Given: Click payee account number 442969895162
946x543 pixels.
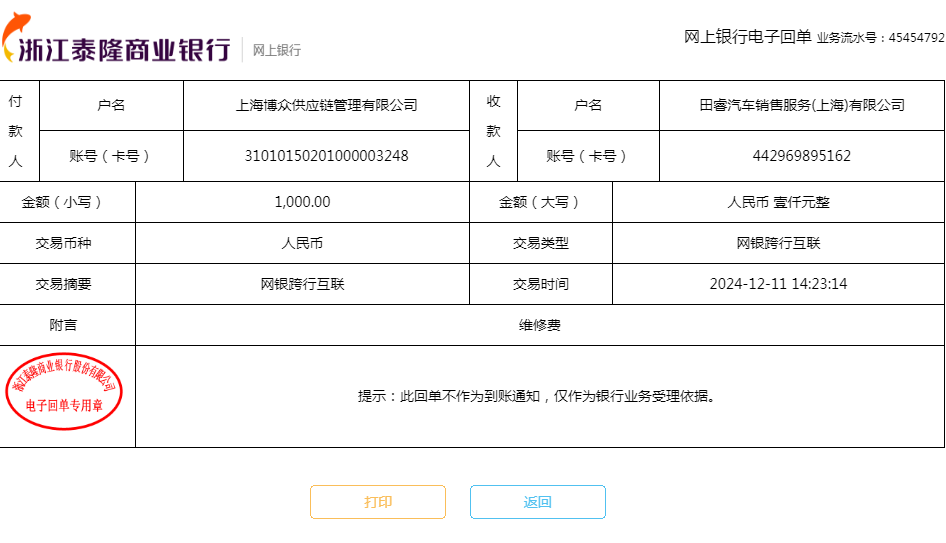Looking at the screenshot, I should click(802, 156).
